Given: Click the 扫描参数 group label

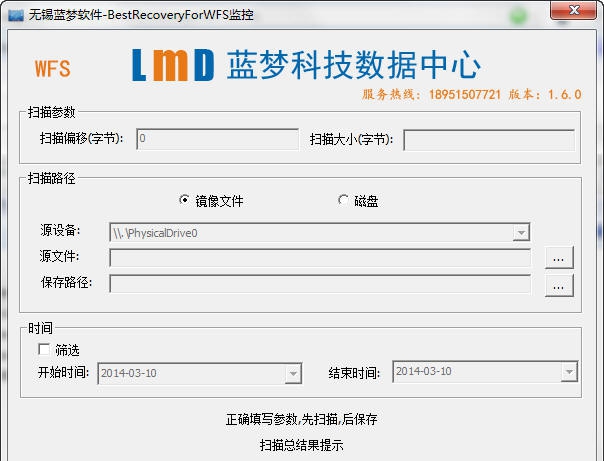Looking at the screenshot, I should [52, 112].
